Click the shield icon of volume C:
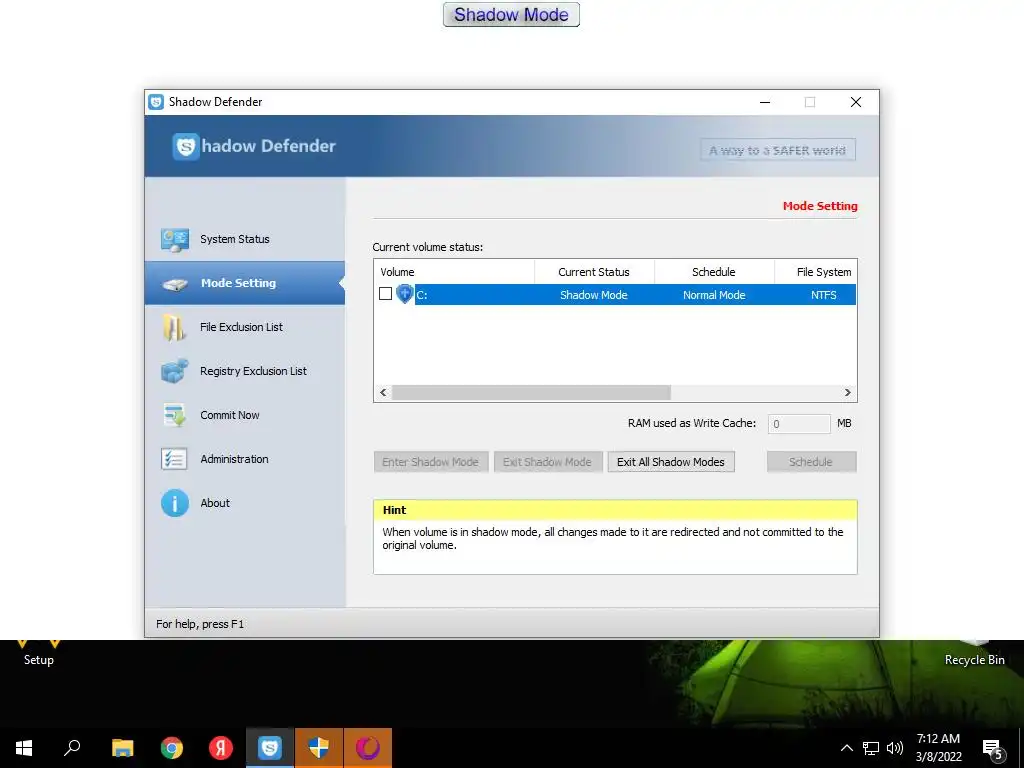The image size is (1024, 768). pyautogui.click(x=405, y=295)
